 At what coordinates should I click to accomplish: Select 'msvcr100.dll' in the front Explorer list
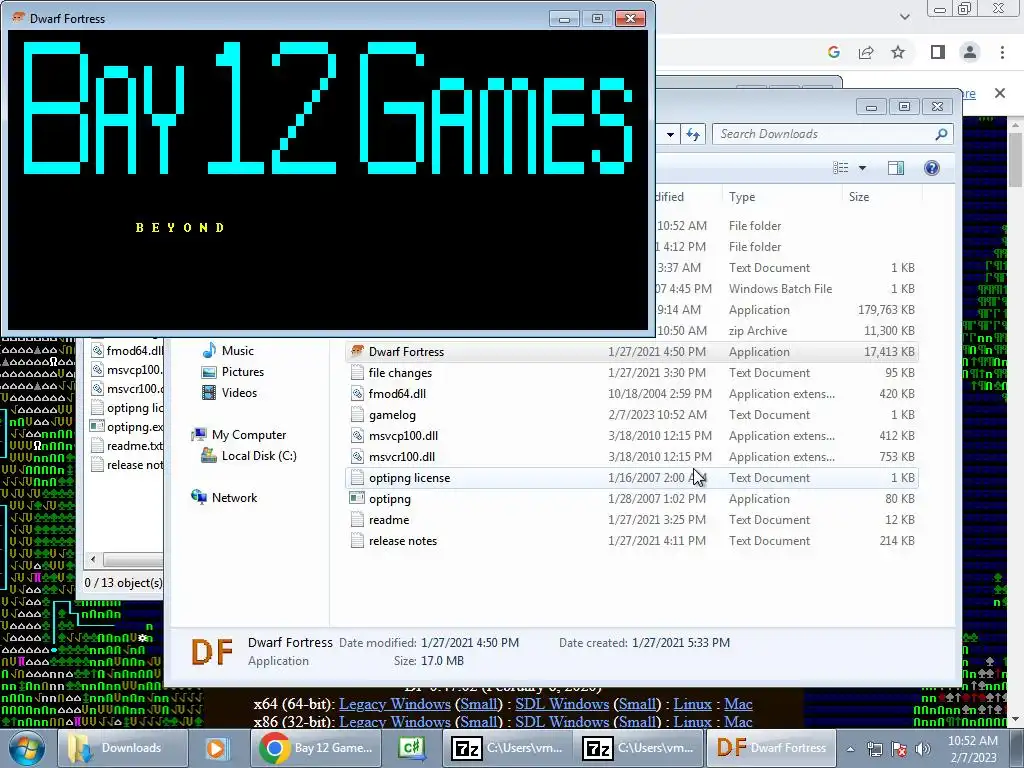click(x=402, y=456)
